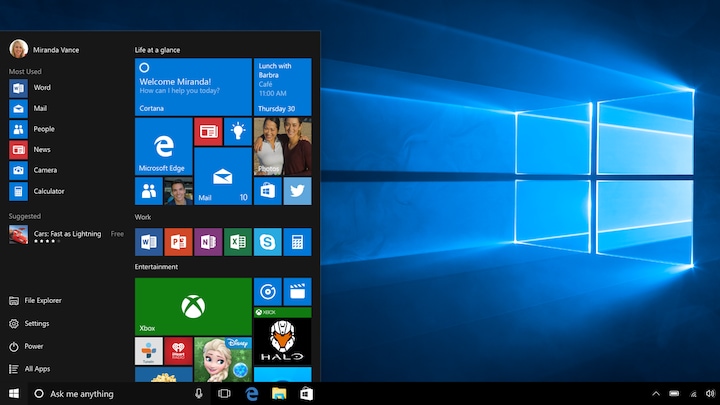
Task: Open the Skype tile
Action: (x=268, y=242)
